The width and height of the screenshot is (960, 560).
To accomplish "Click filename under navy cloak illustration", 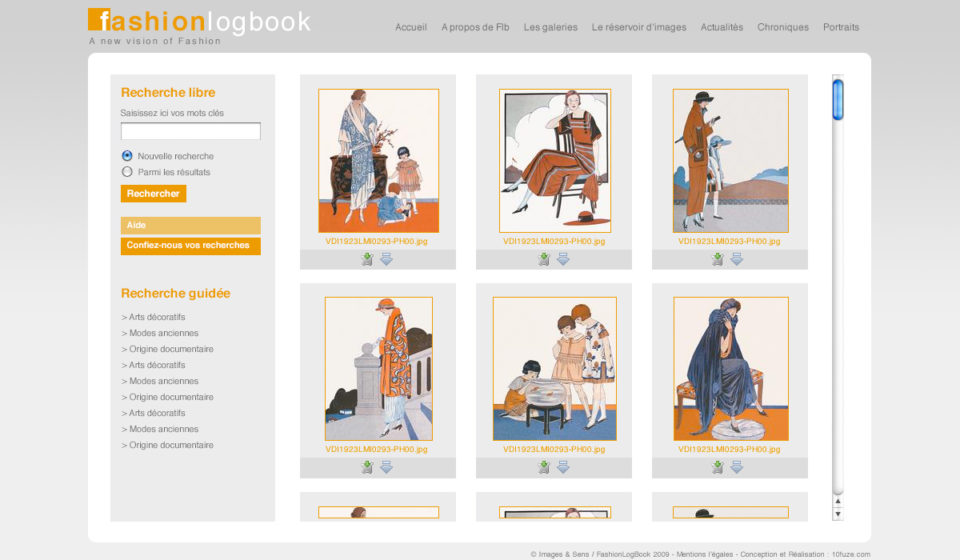I will click(x=729, y=449).
